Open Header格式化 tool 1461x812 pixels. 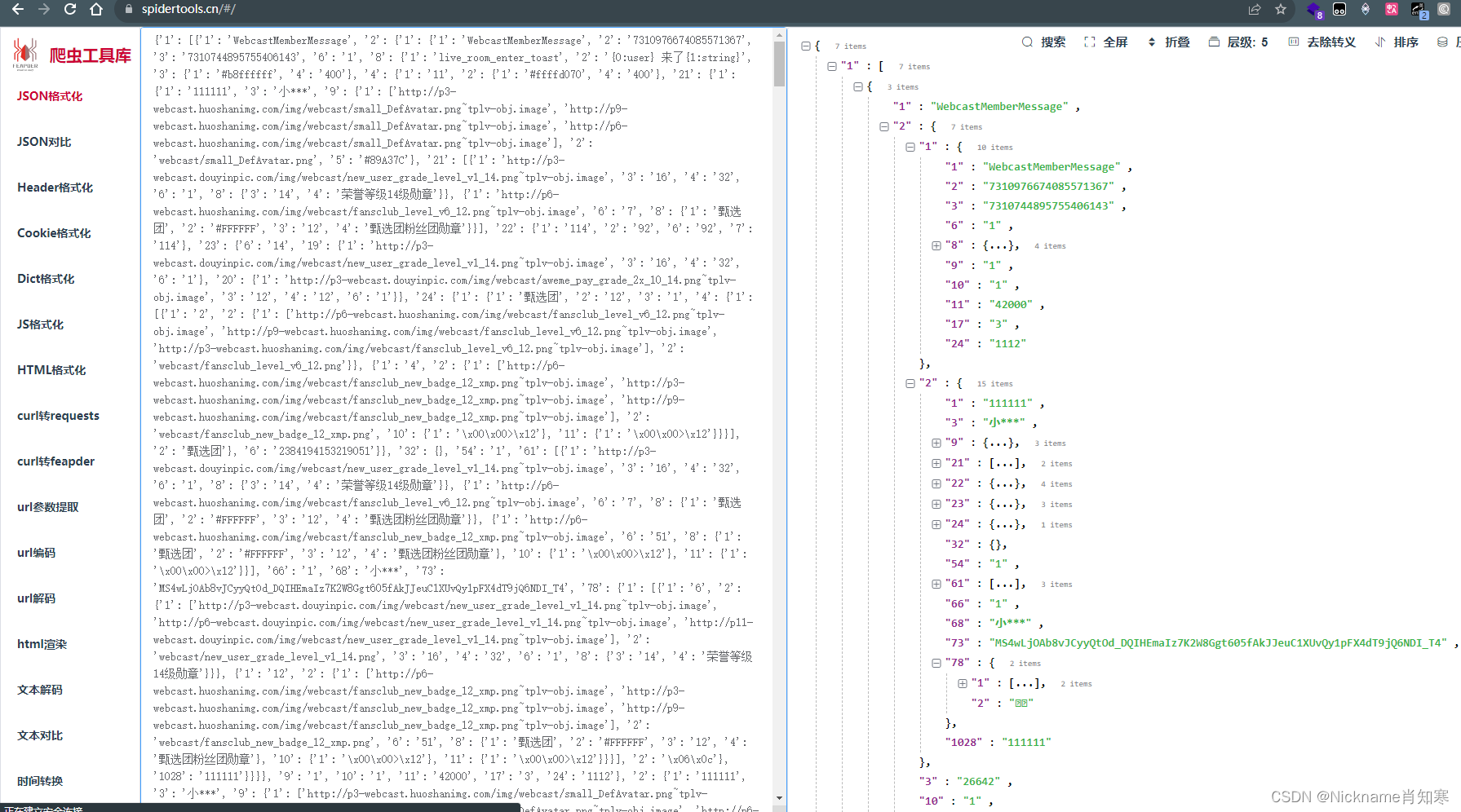point(55,188)
